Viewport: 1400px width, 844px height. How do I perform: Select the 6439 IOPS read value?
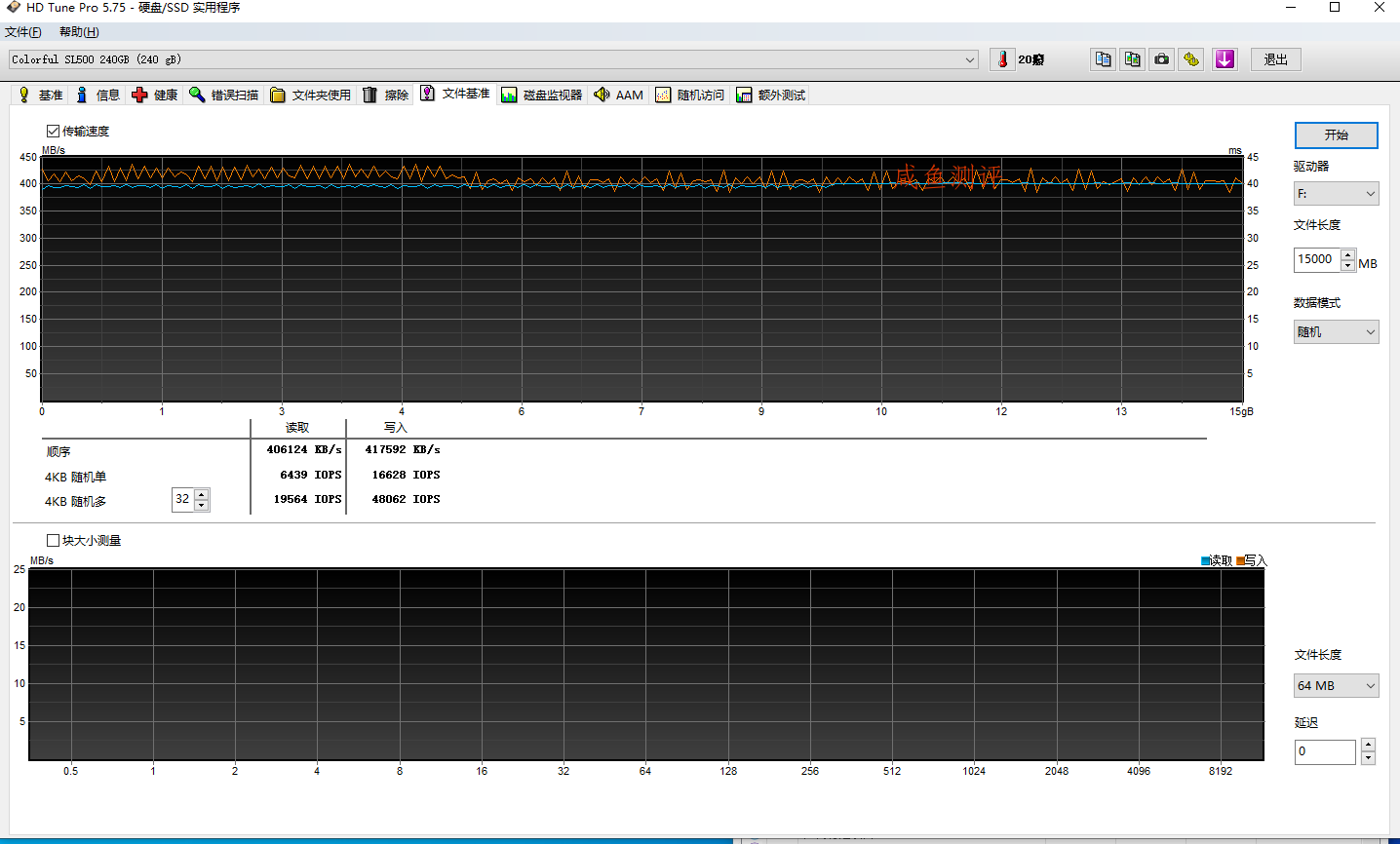[x=311, y=476]
